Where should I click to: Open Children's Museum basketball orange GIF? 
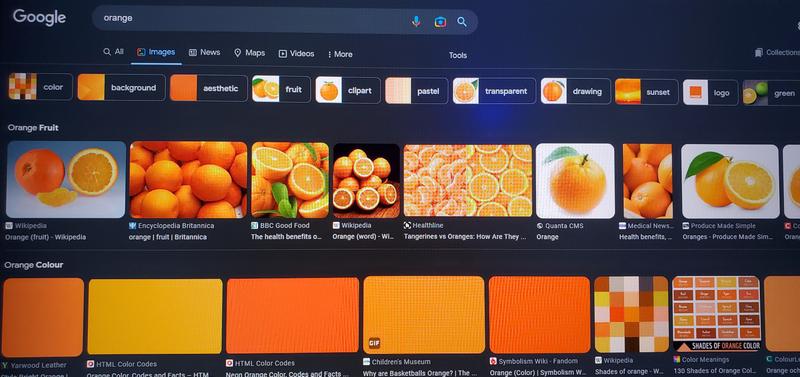pyautogui.click(x=423, y=315)
